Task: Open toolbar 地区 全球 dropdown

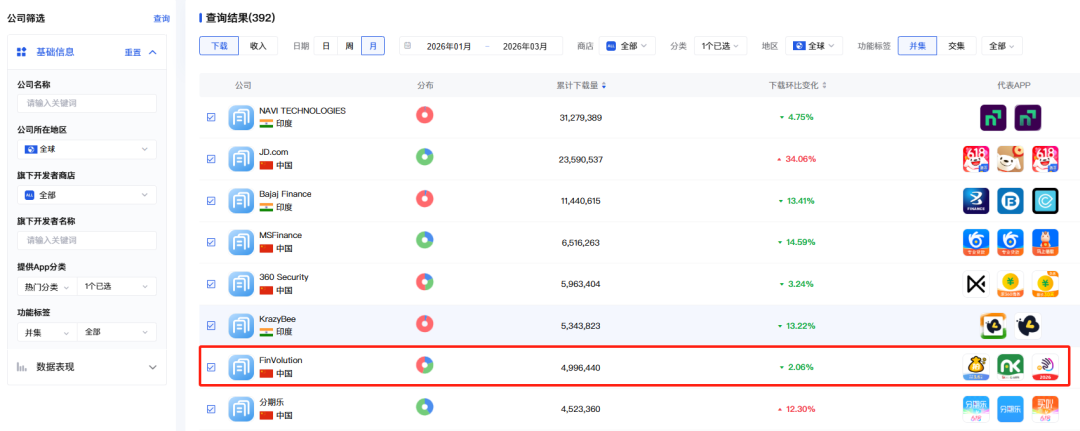Action: click(x=814, y=46)
